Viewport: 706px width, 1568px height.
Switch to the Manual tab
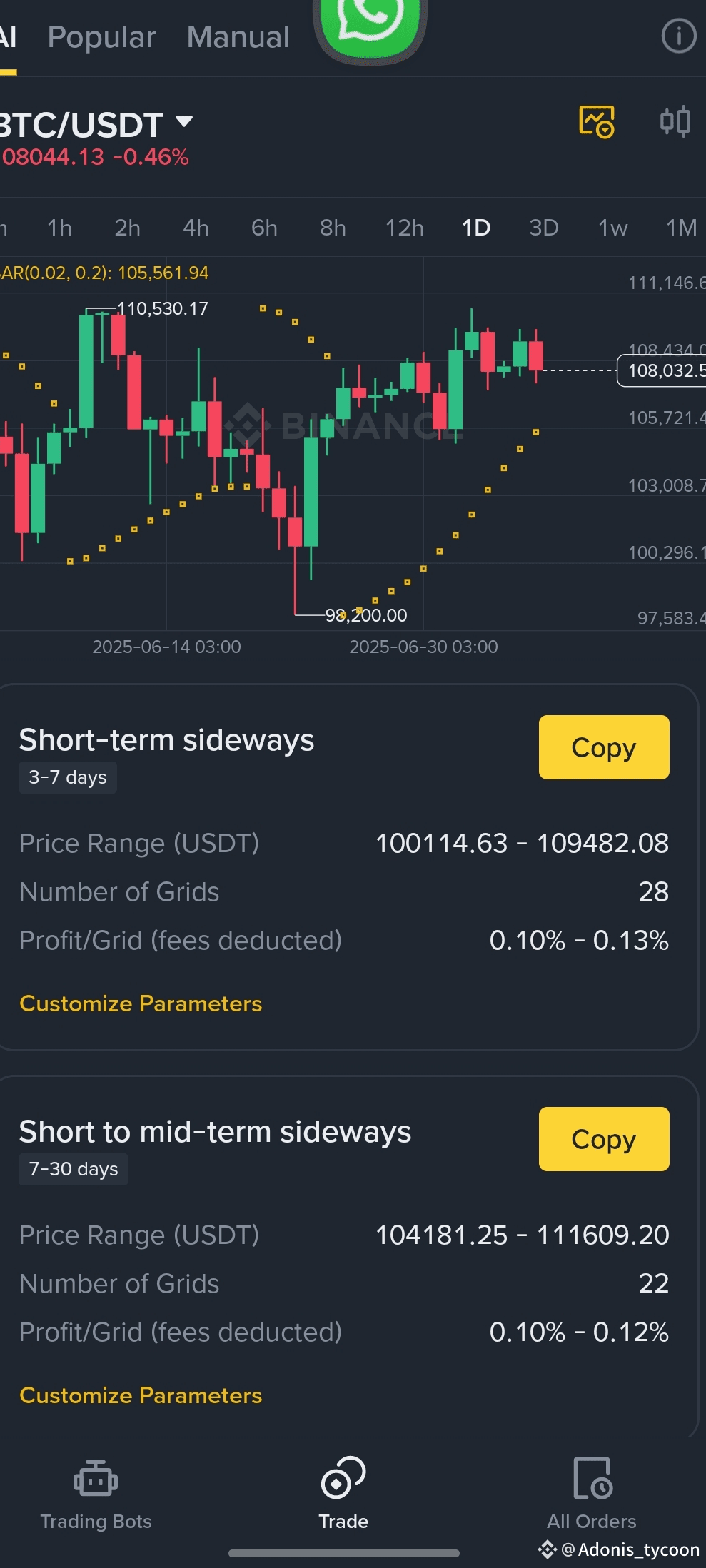[x=238, y=37]
